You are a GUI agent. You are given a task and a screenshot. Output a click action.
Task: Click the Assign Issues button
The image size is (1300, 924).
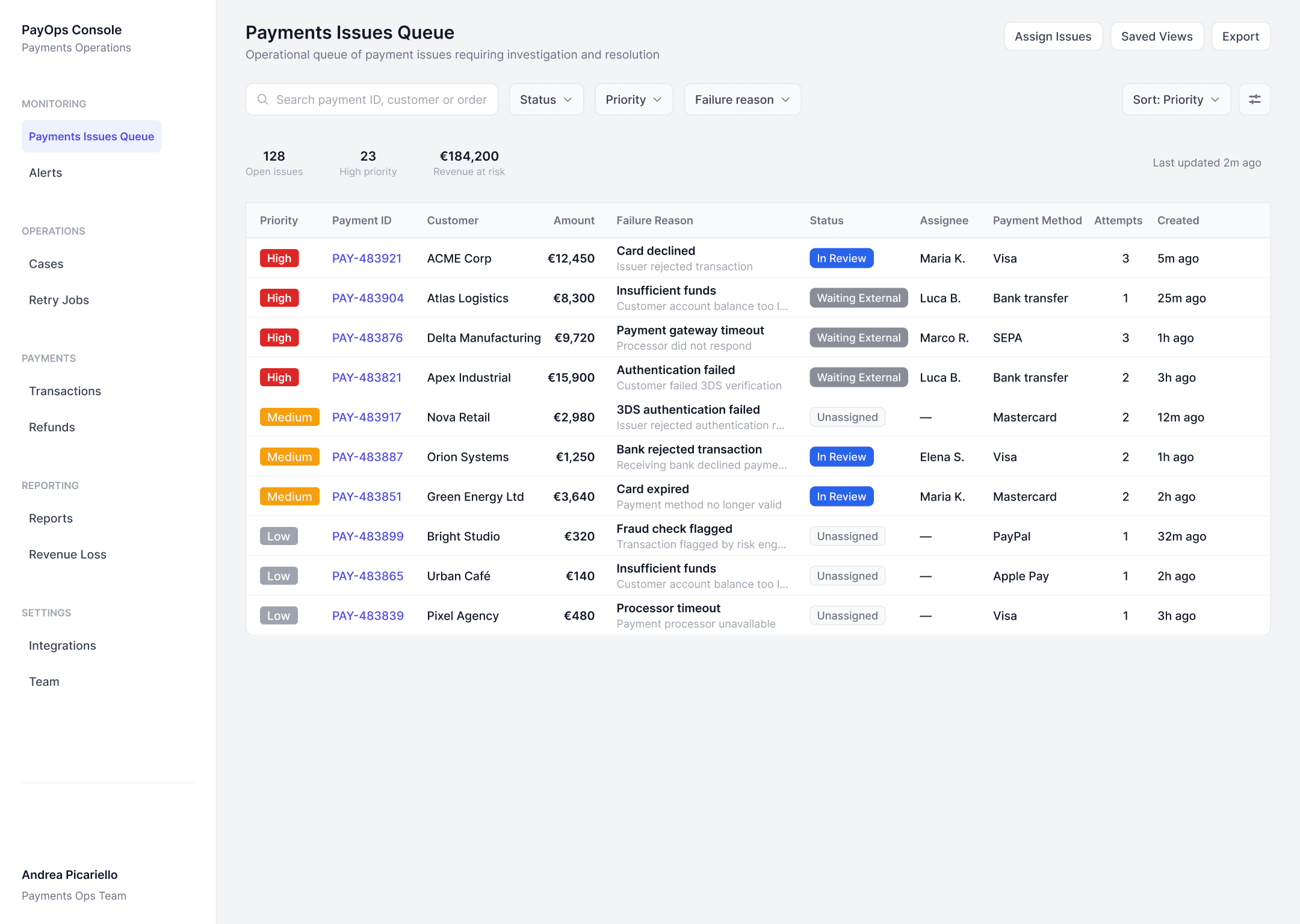[1053, 36]
